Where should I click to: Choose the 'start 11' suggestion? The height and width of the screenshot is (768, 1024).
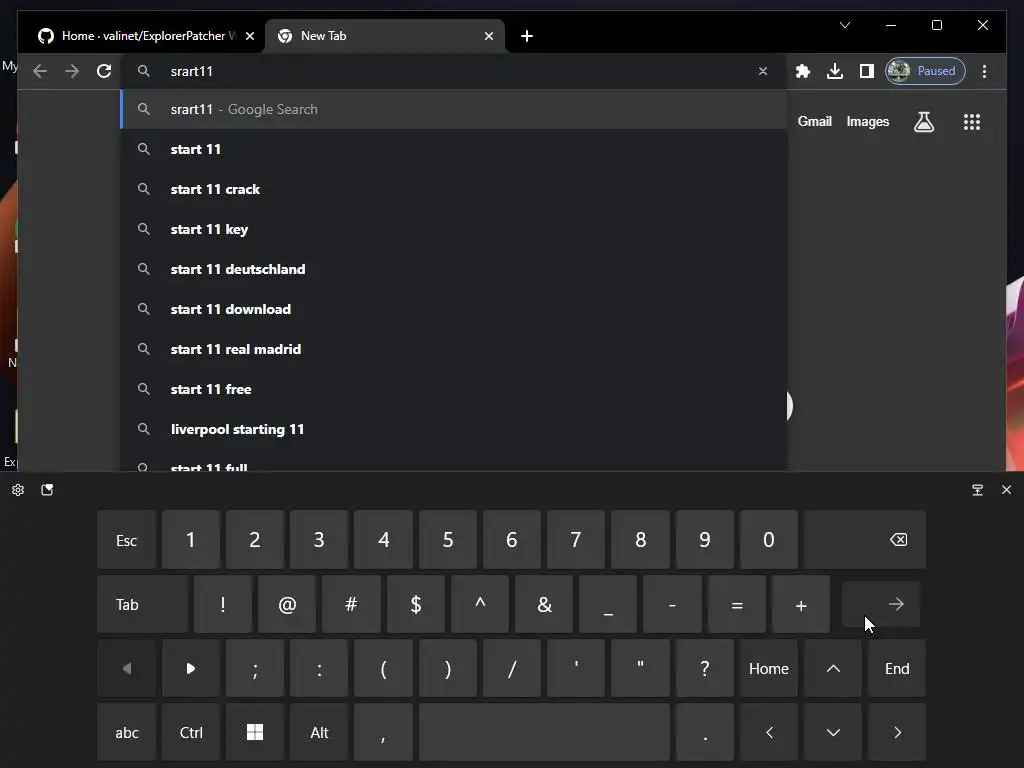pos(454,149)
